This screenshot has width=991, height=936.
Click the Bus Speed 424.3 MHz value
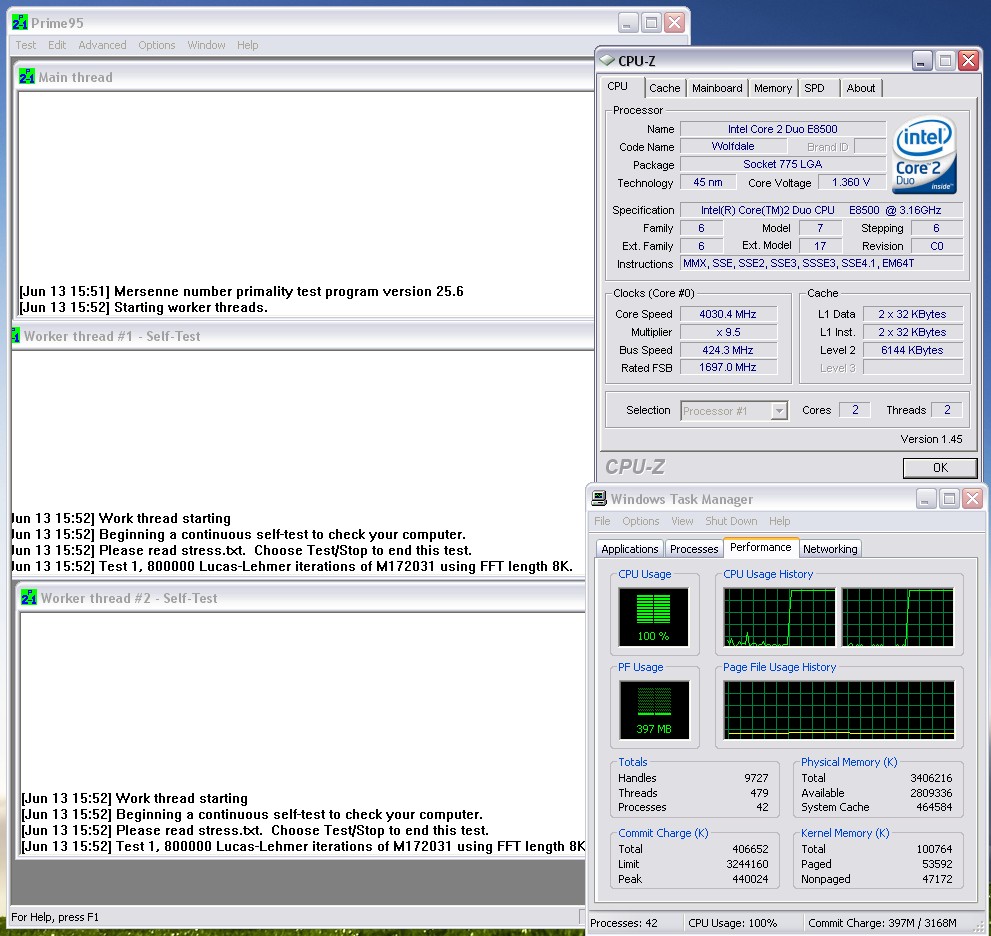728,349
